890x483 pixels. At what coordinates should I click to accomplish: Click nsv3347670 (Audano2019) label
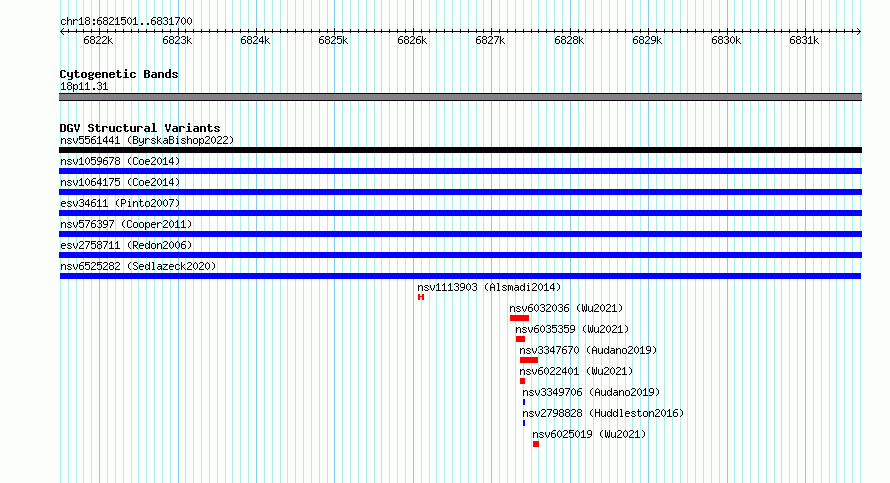(x=588, y=350)
